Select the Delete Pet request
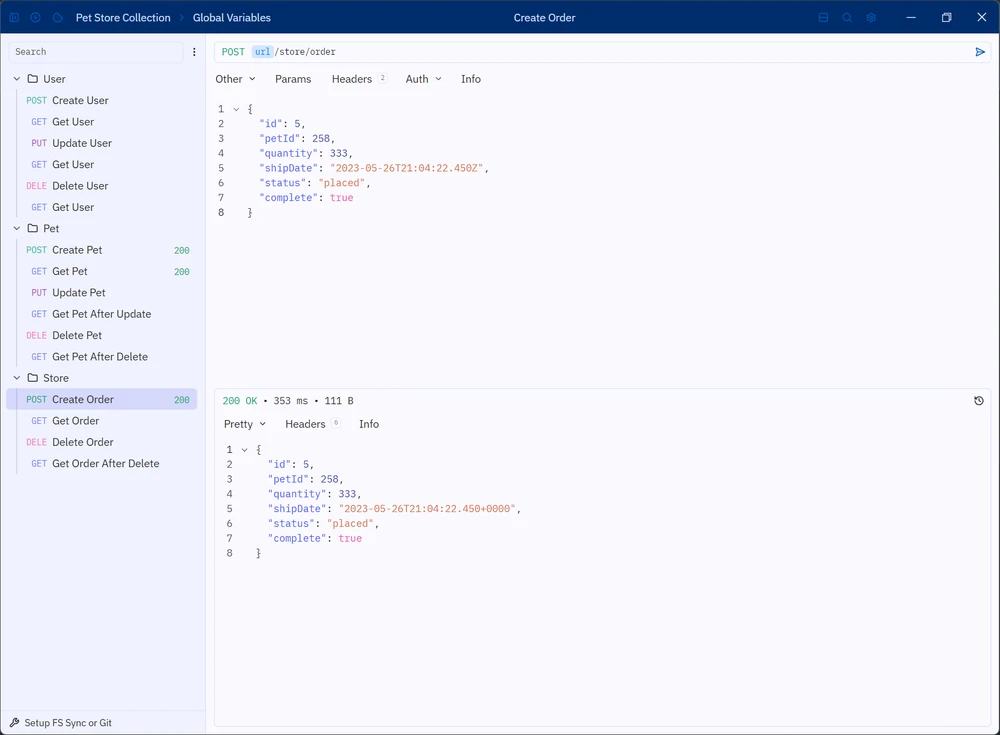The width and height of the screenshot is (1000, 735). tap(102, 336)
